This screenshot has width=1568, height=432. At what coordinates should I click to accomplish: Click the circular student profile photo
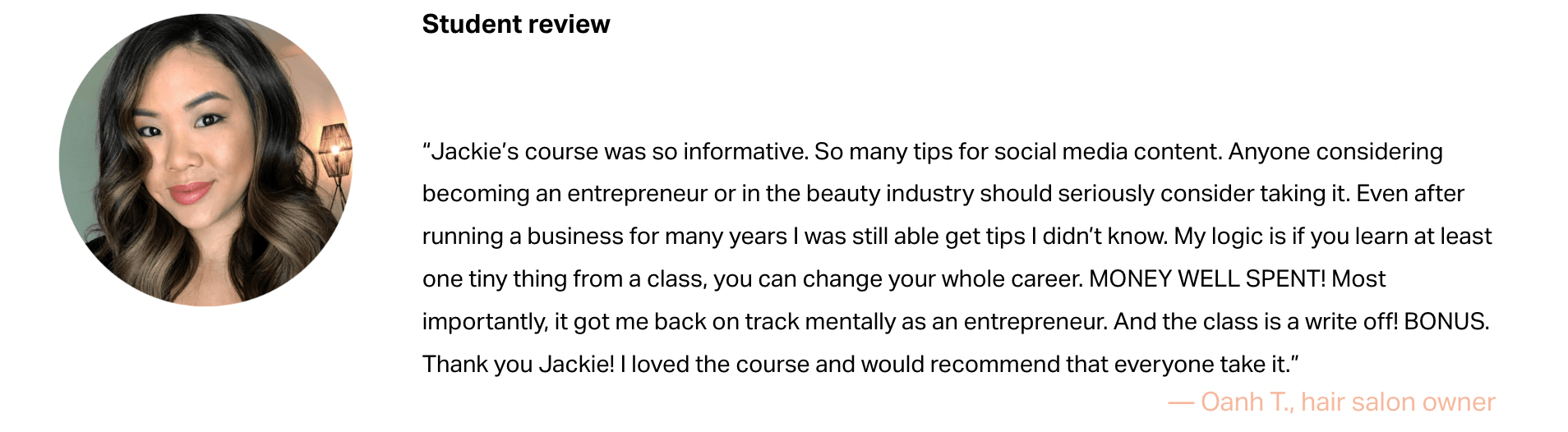[x=205, y=160]
